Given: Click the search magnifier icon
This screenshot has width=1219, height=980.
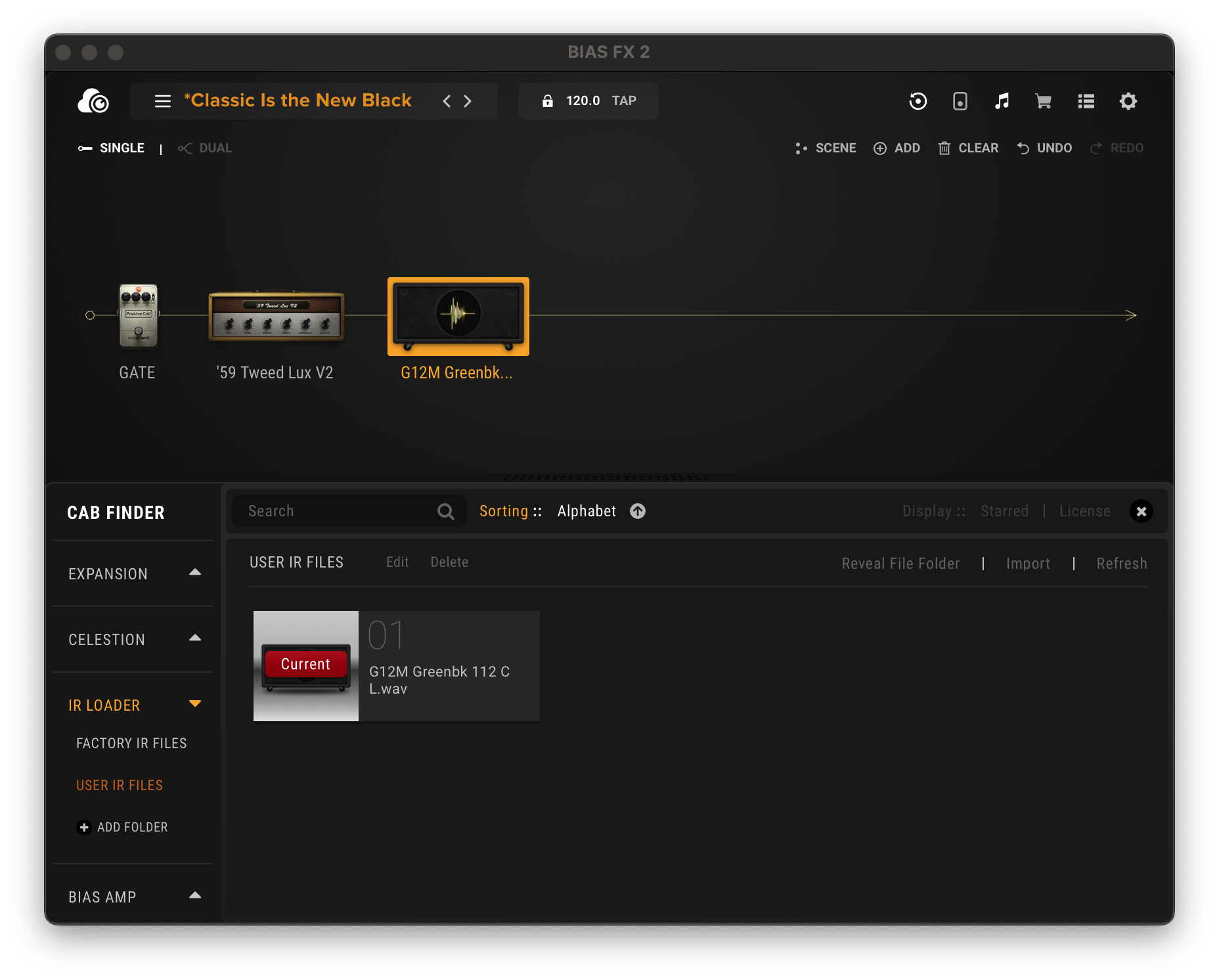Looking at the screenshot, I should 446,511.
